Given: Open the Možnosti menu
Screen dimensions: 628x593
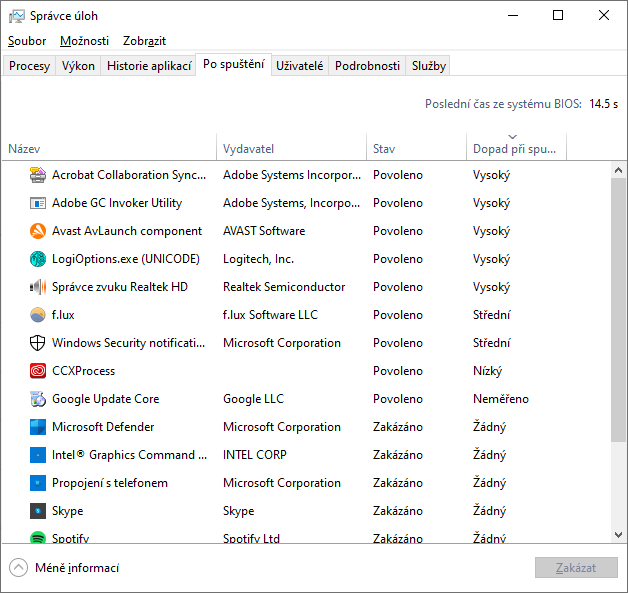Looking at the screenshot, I should [x=85, y=41].
